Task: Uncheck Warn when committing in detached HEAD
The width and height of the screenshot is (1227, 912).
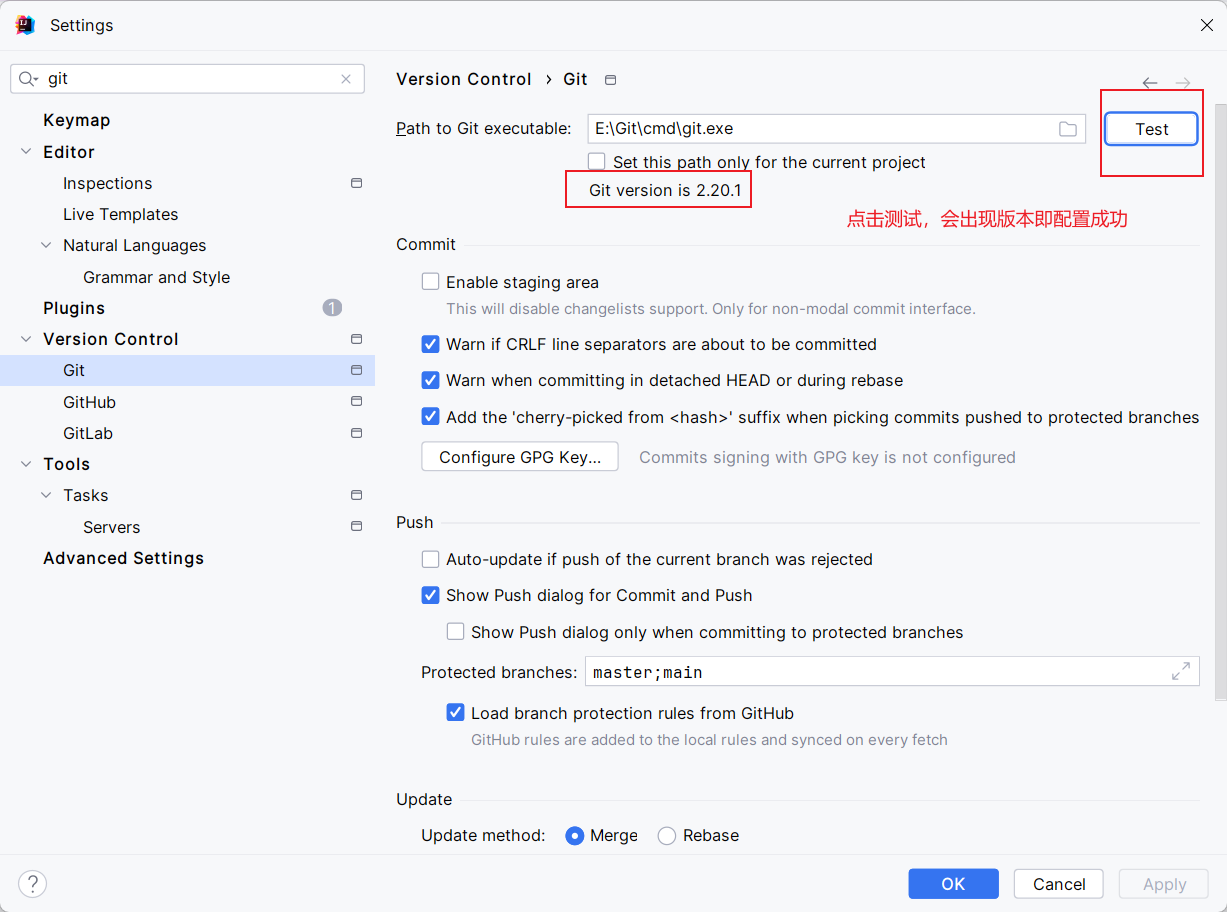Action: [430, 380]
